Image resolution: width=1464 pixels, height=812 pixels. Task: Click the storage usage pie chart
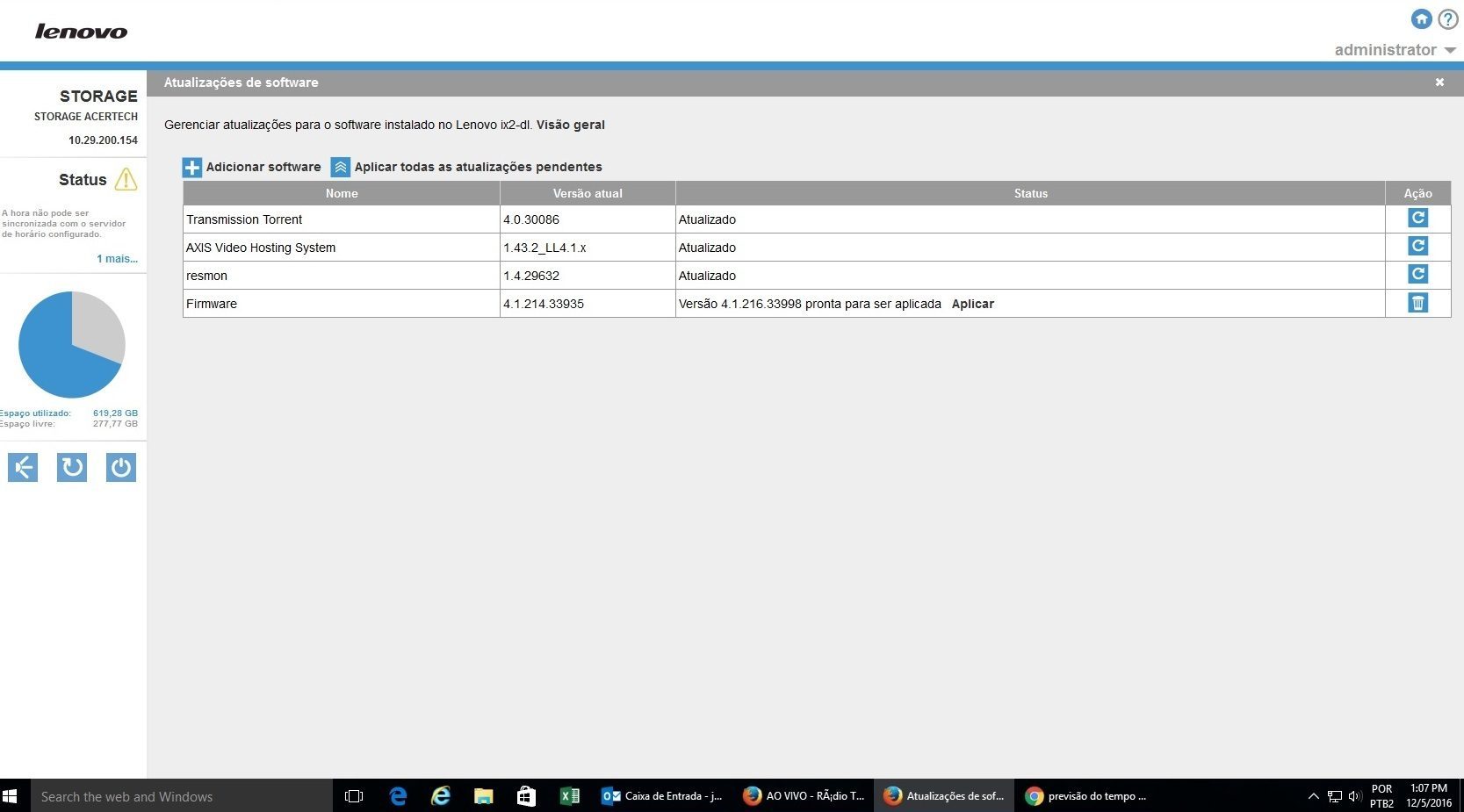pyautogui.click(x=71, y=344)
